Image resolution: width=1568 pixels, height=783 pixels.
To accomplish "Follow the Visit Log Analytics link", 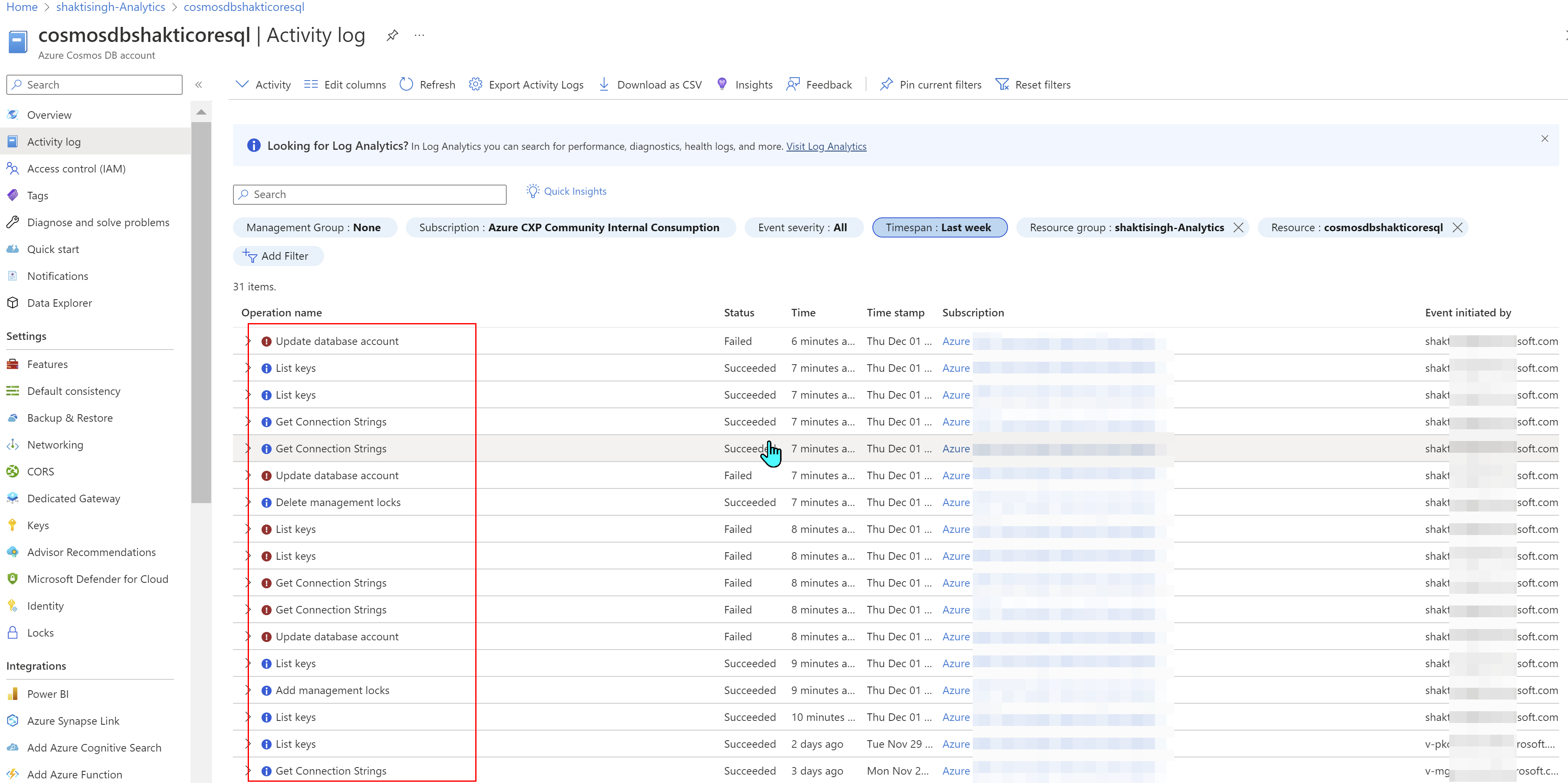I will (x=826, y=146).
